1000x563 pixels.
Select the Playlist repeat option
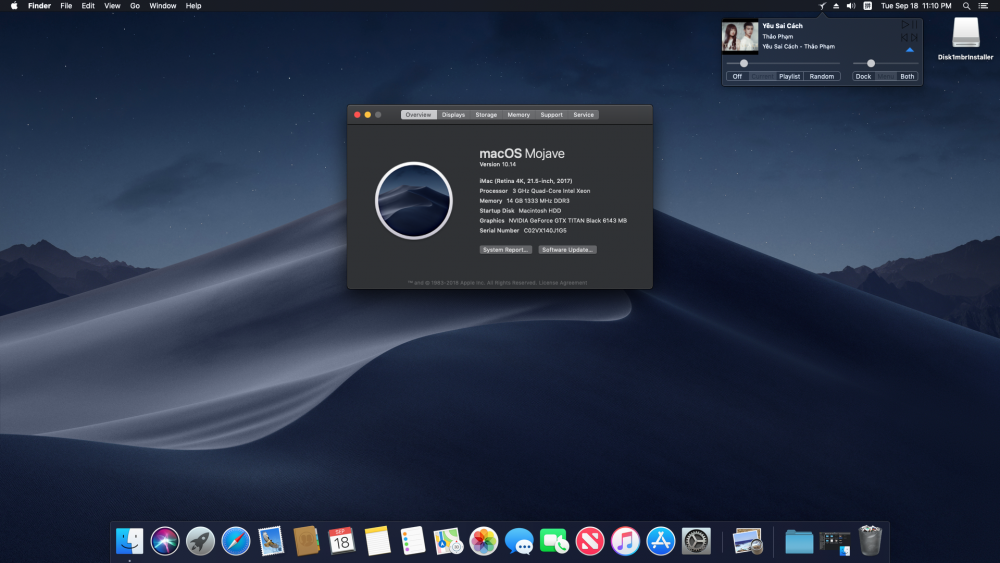[790, 77]
